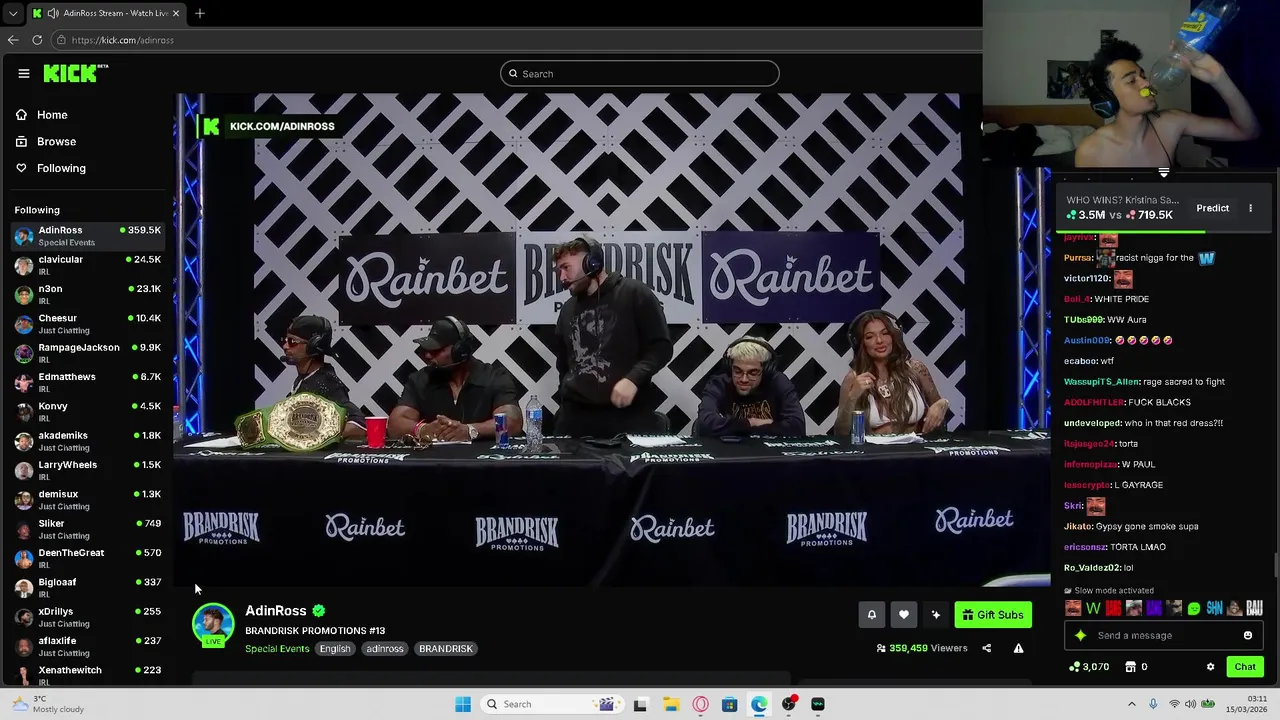1280x720 pixels.
Task: Open the Windows Start menu
Action: point(463,704)
